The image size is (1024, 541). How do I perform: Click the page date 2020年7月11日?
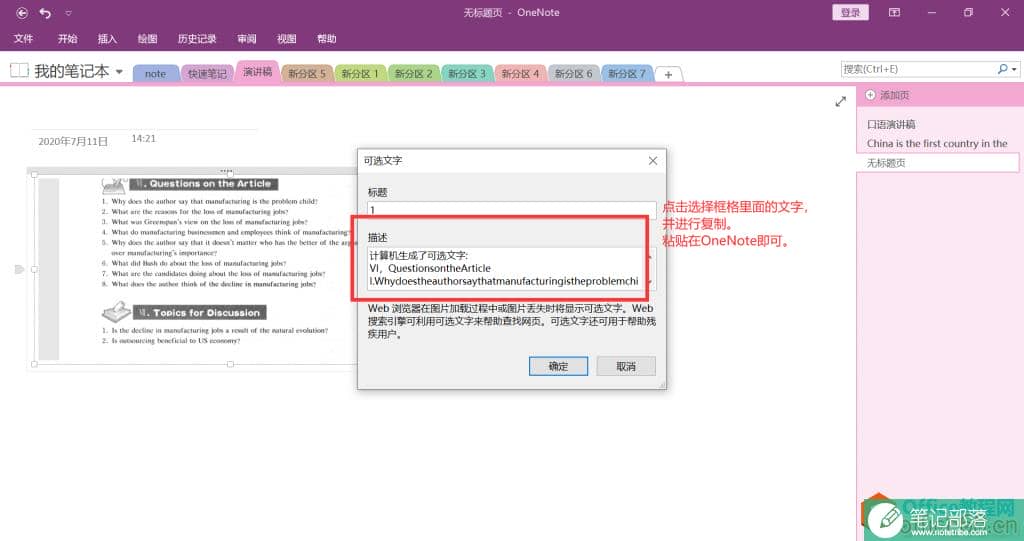click(73, 141)
